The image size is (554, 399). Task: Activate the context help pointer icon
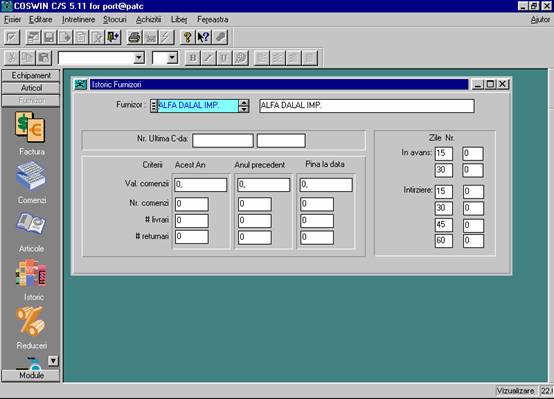pos(204,37)
